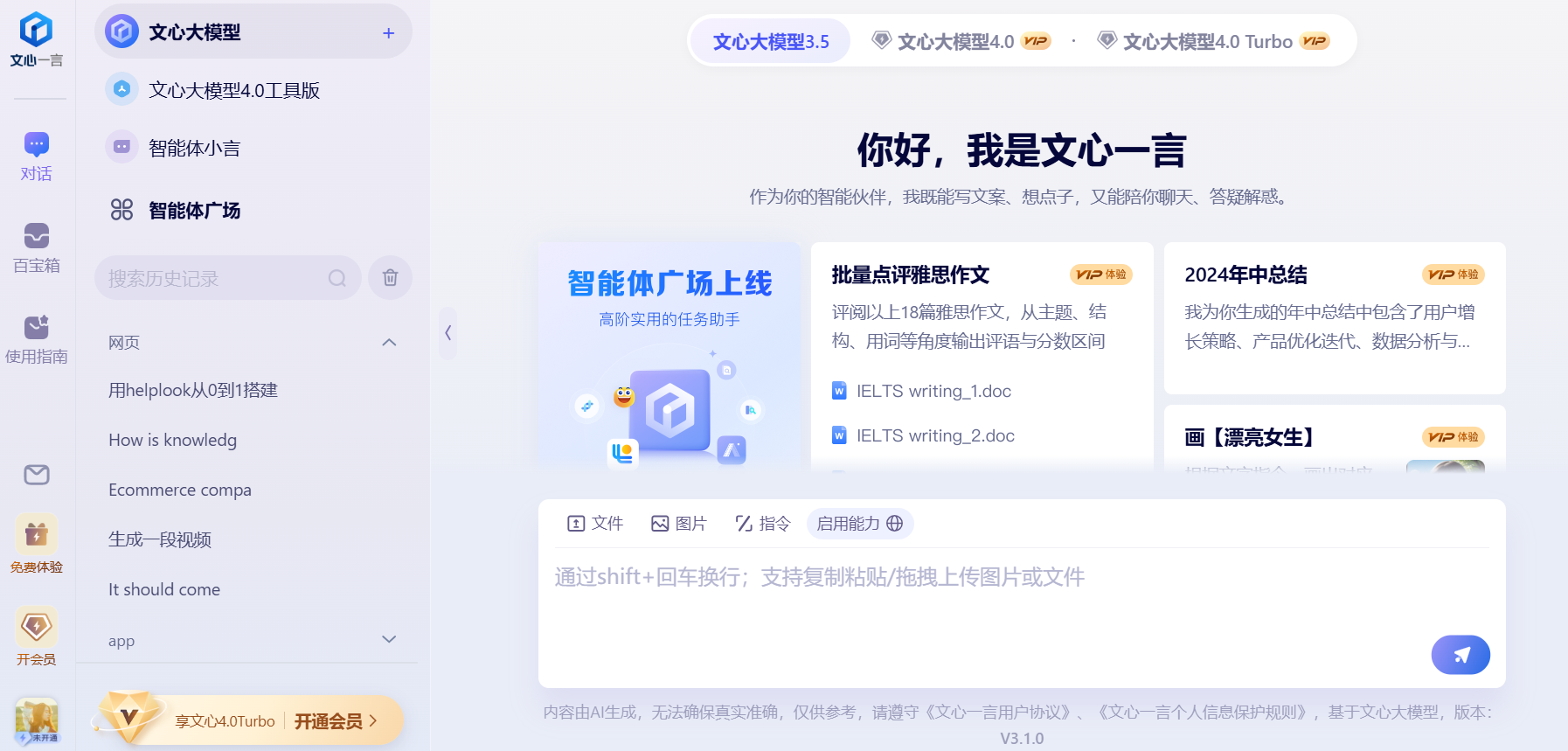The image size is (1568, 751).
Task: Open IELTS writing_2.doc Word file icon
Action: 839,435
